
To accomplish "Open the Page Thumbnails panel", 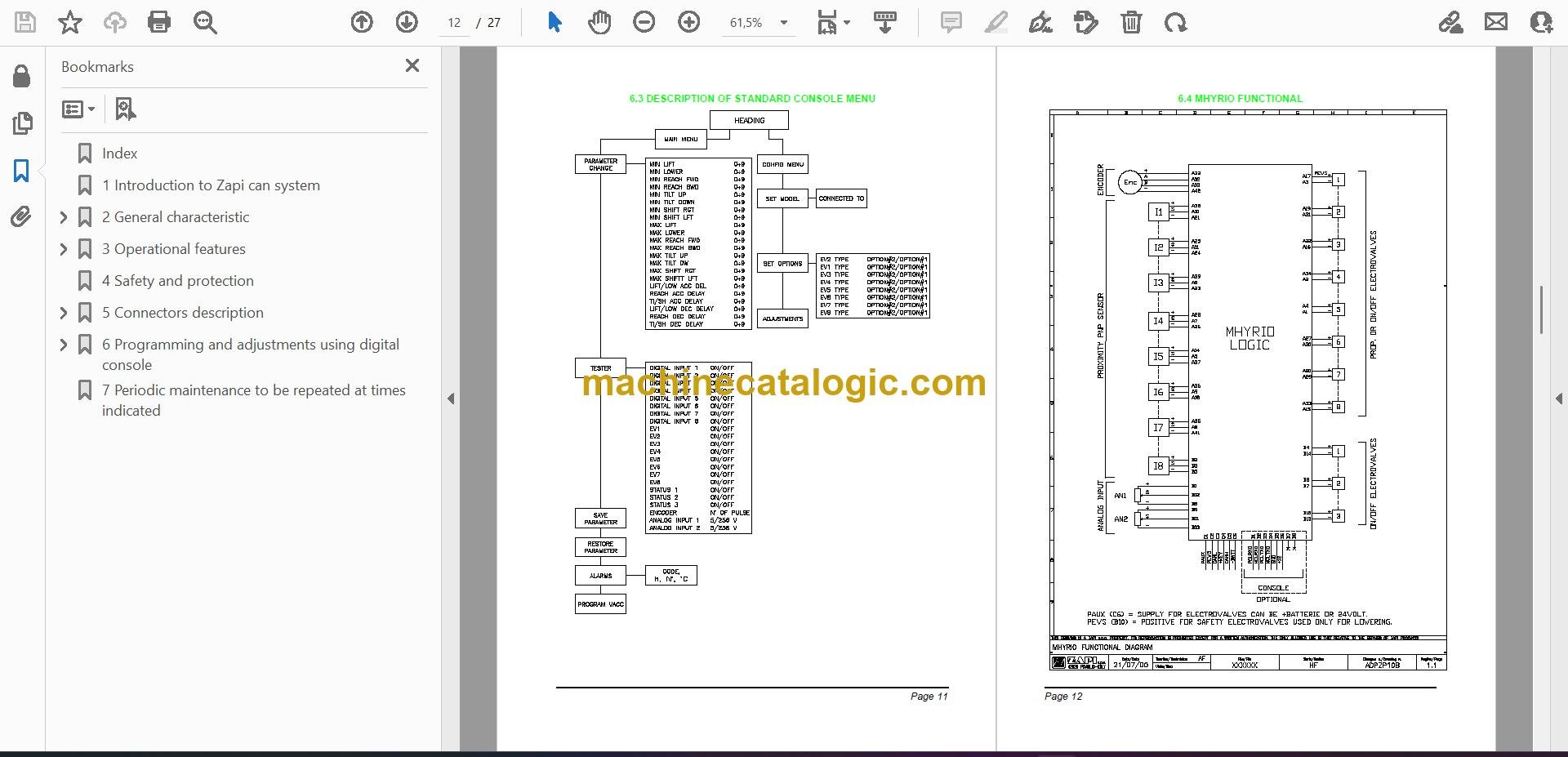I will pyautogui.click(x=22, y=123).
